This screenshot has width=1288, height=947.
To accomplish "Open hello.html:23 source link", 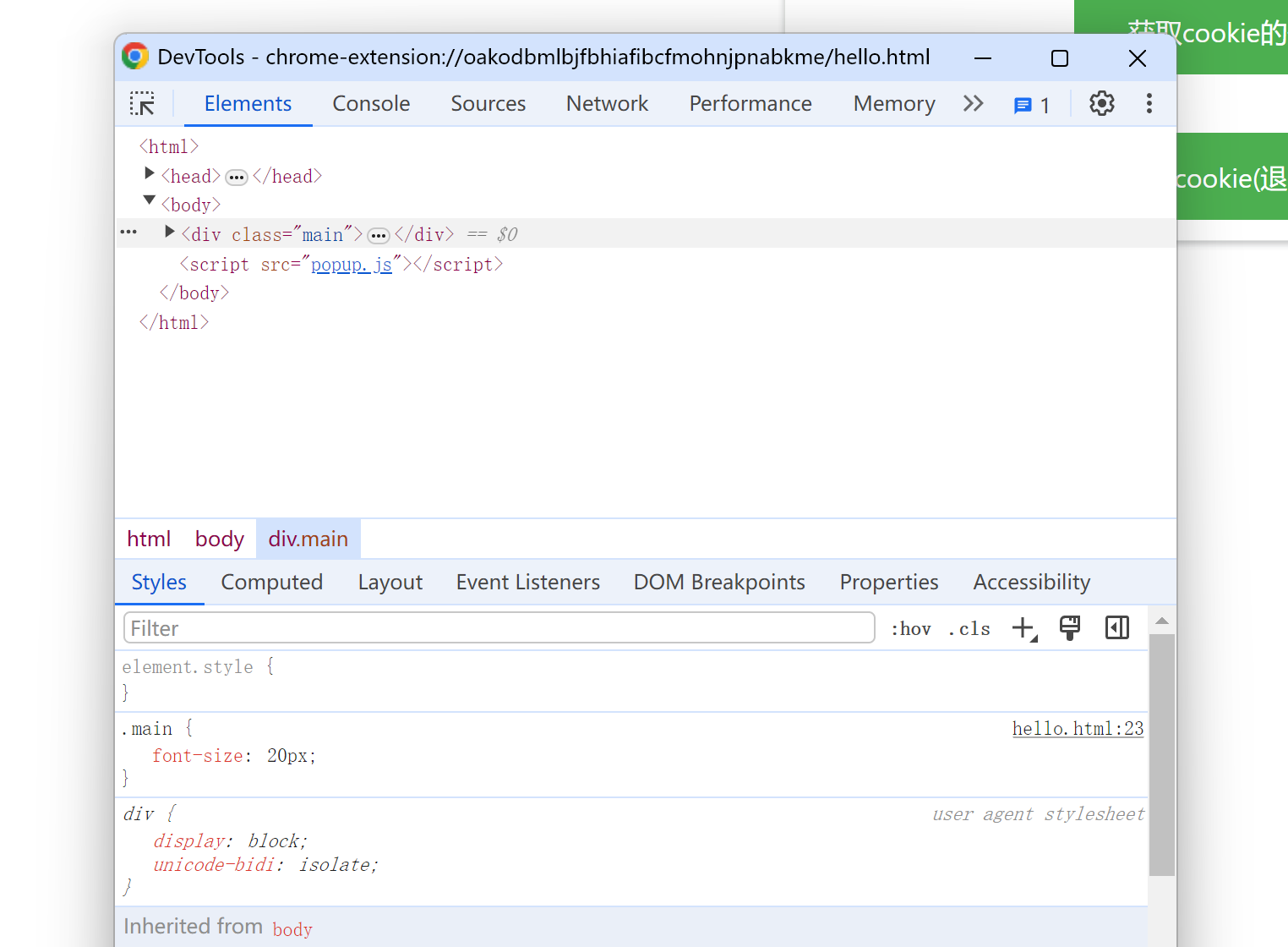I will point(1078,729).
